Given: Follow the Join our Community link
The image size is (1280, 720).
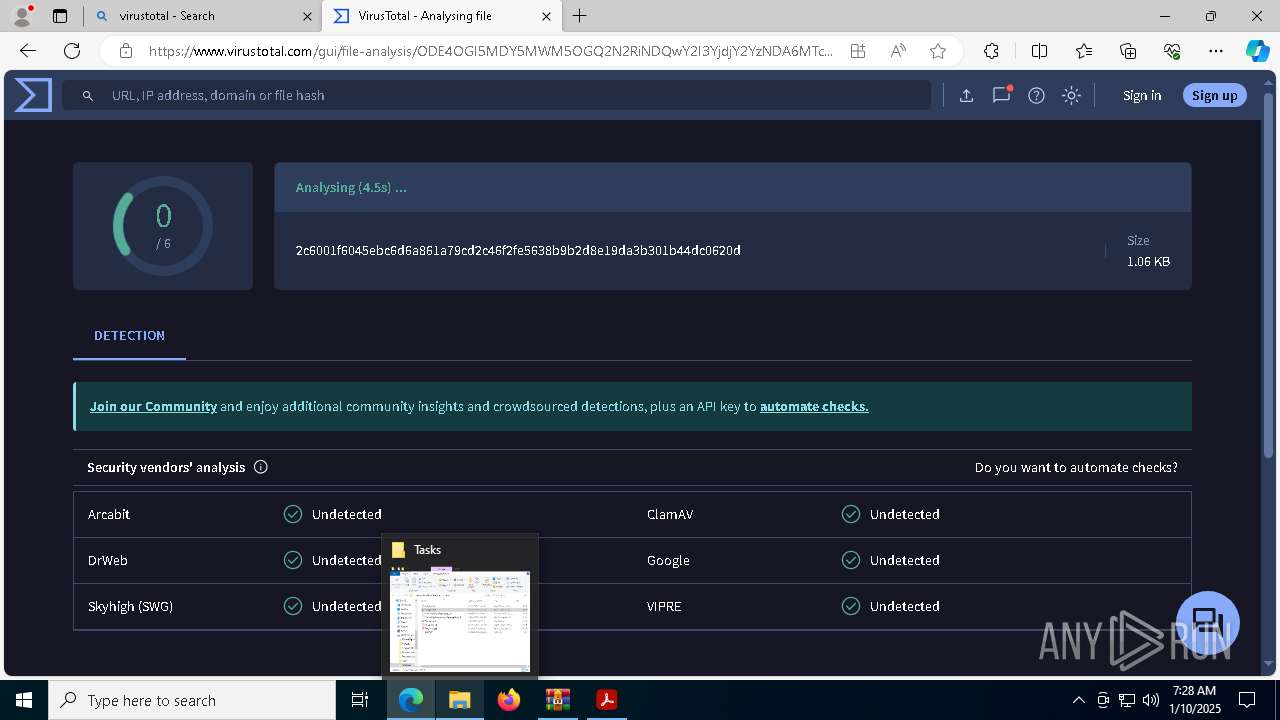Looking at the screenshot, I should click(x=153, y=406).
